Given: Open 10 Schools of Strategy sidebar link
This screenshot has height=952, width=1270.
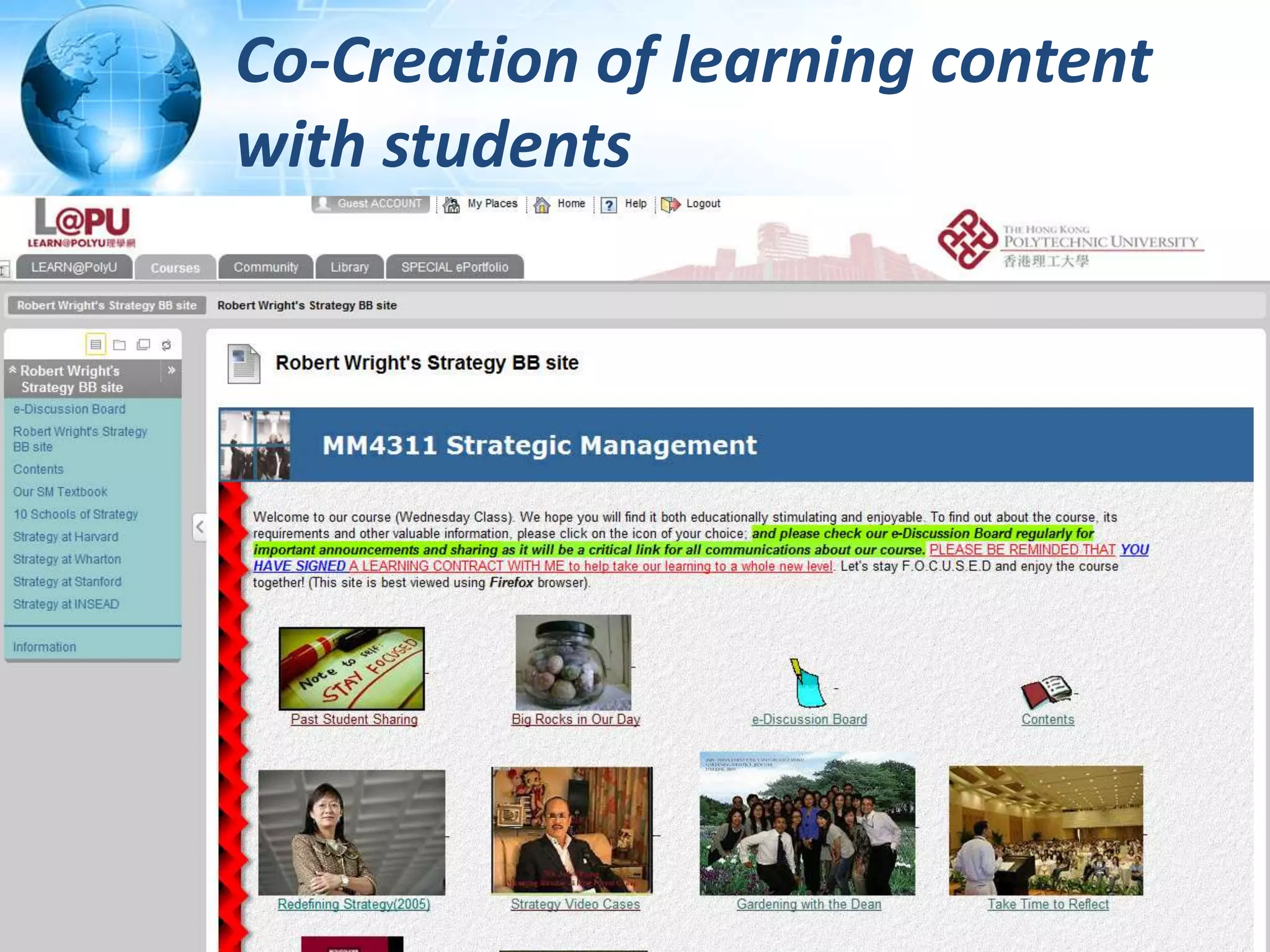Looking at the screenshot, I should pos(76,514).
